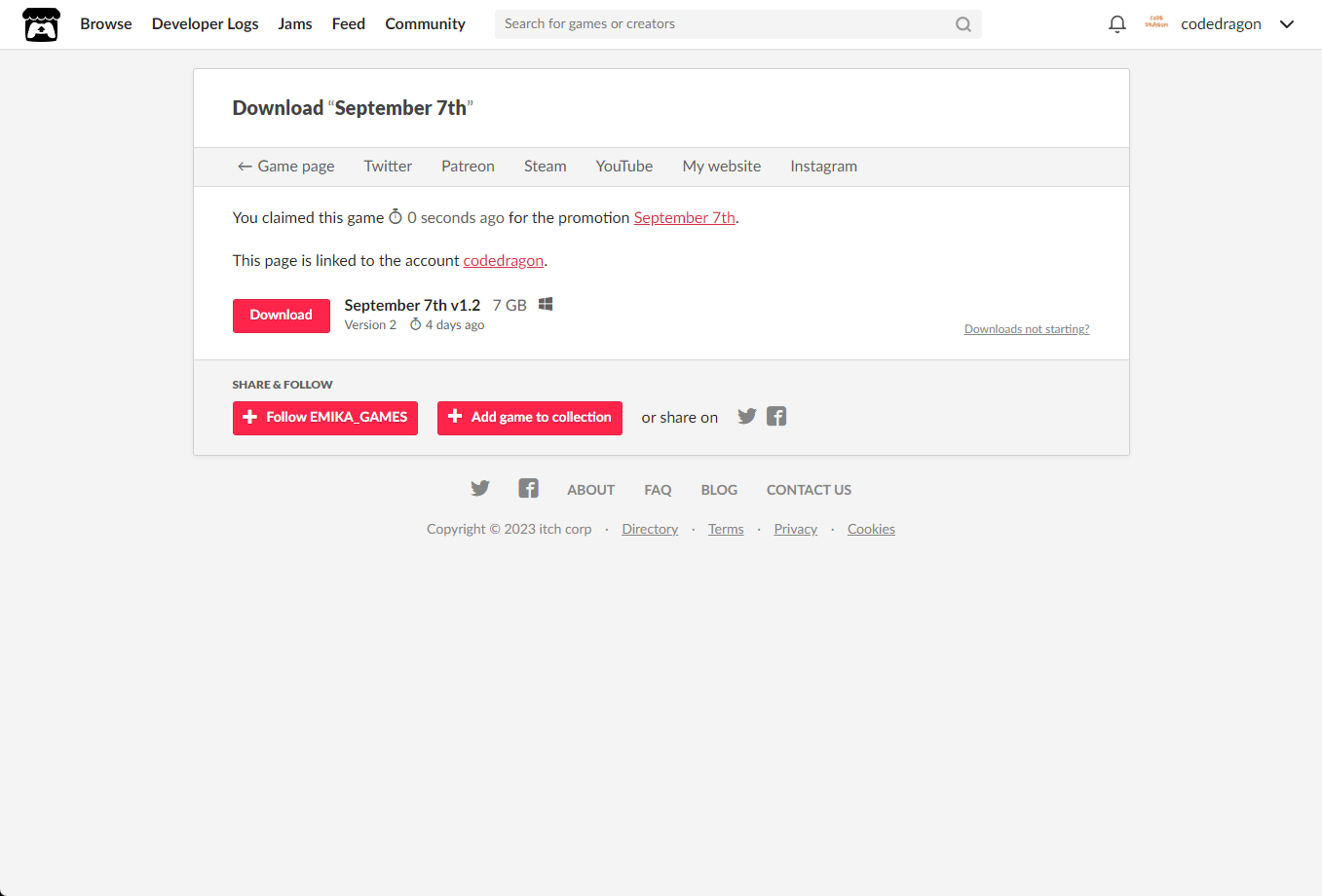Screen dimensions: 1322x896
Task: Share on Facebook from share row
Action: (776, 417)
